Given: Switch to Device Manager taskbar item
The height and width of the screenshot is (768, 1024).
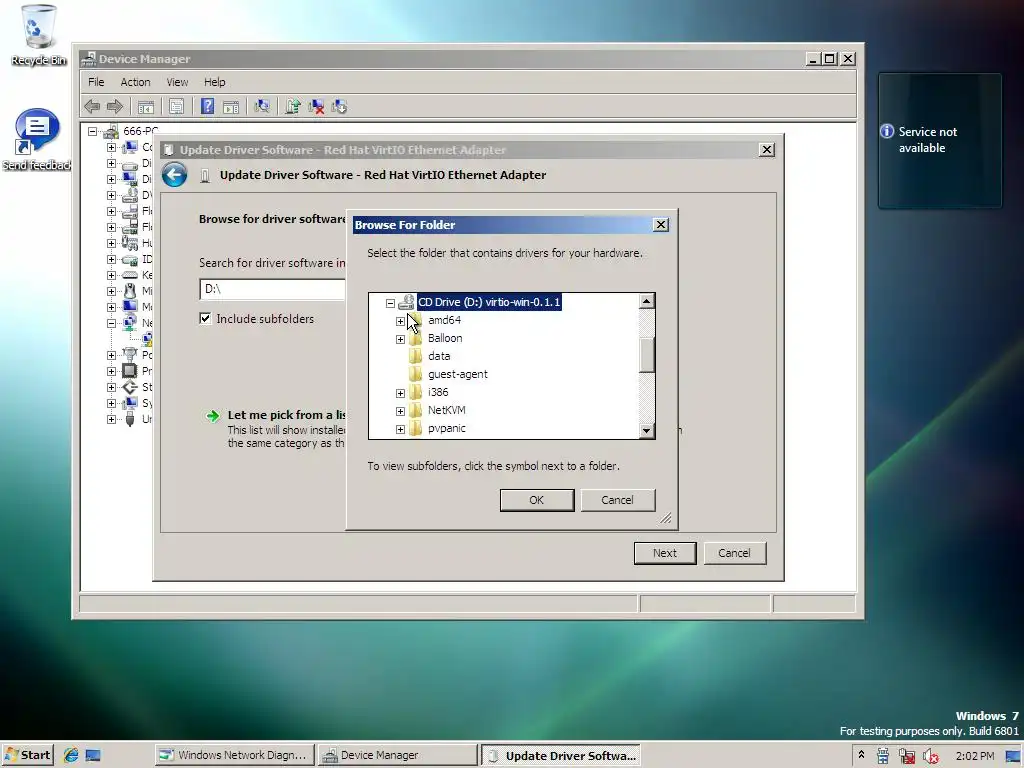Looking at the screenshot, I should click(x=398, y=755).
